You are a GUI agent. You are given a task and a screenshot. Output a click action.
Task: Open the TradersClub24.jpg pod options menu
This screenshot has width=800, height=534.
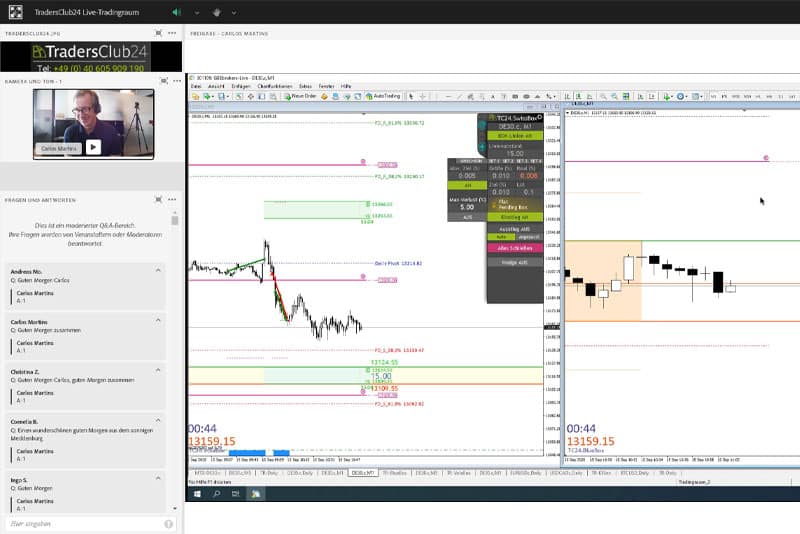click(172, 33)
